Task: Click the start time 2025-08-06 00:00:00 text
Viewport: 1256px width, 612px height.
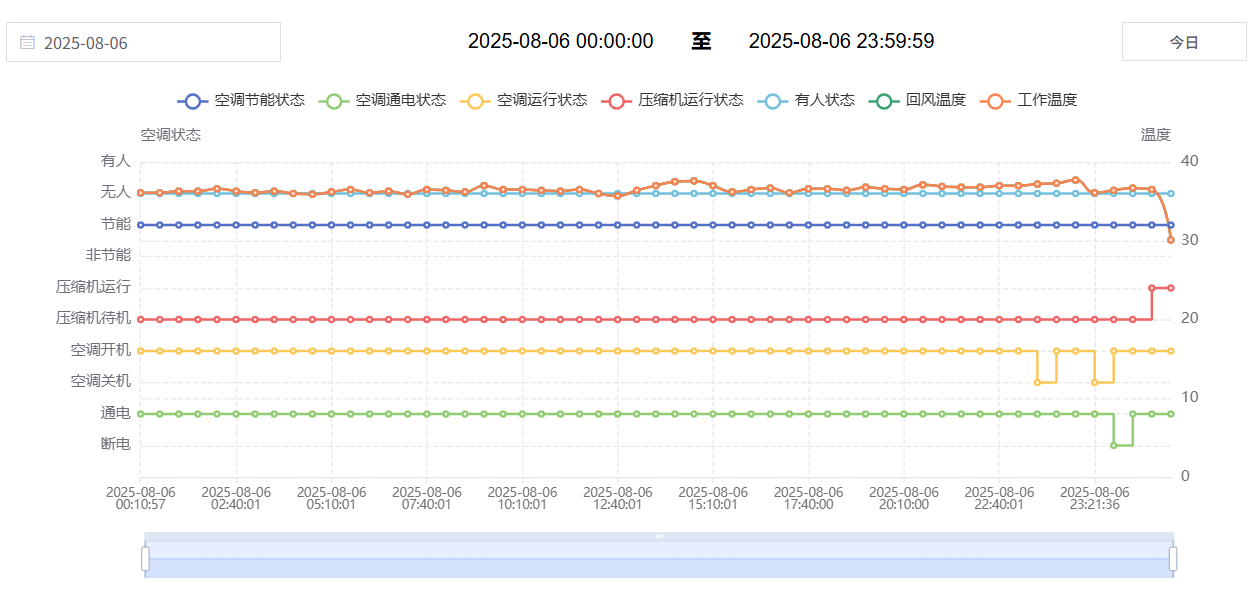Action: pos(560,41)
